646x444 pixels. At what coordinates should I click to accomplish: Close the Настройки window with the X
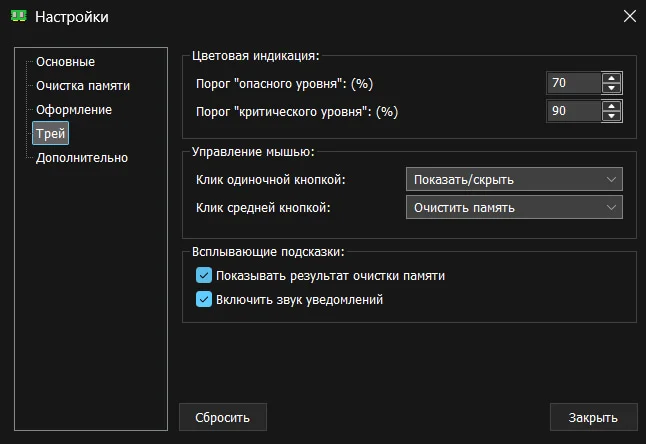pos(628,16)
